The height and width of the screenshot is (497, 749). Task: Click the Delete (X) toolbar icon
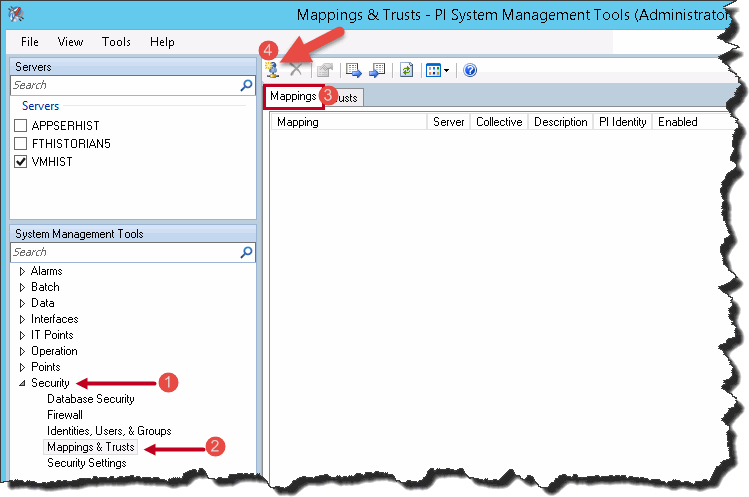[x=296, y=70]
